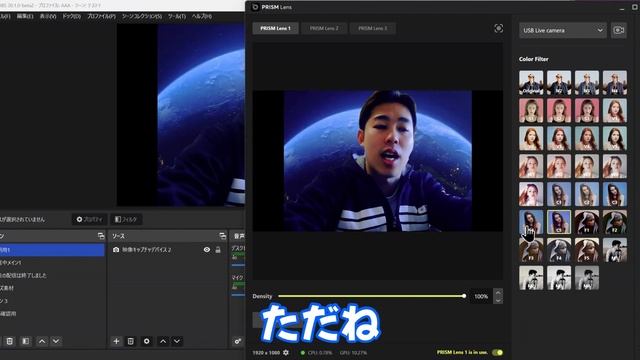Select the Original color filter thumbnail
The width and height of the screenshot is (640, 360).
531,83
